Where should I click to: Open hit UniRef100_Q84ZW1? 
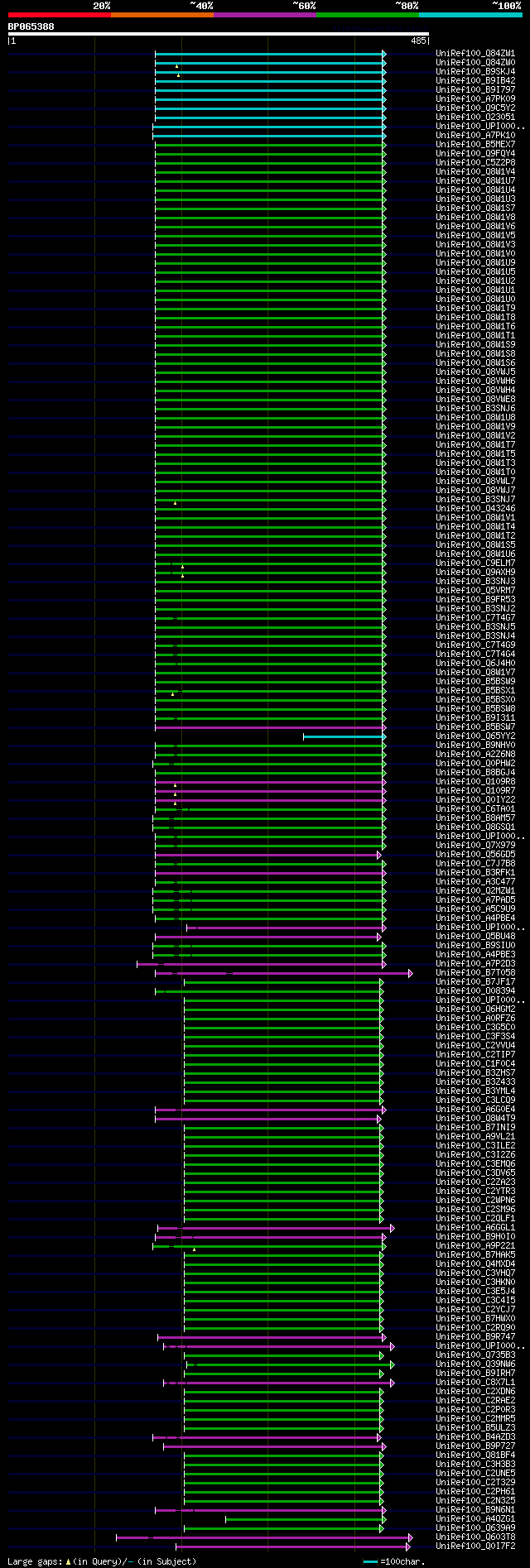pyautogui.click(x=475, y=54)
